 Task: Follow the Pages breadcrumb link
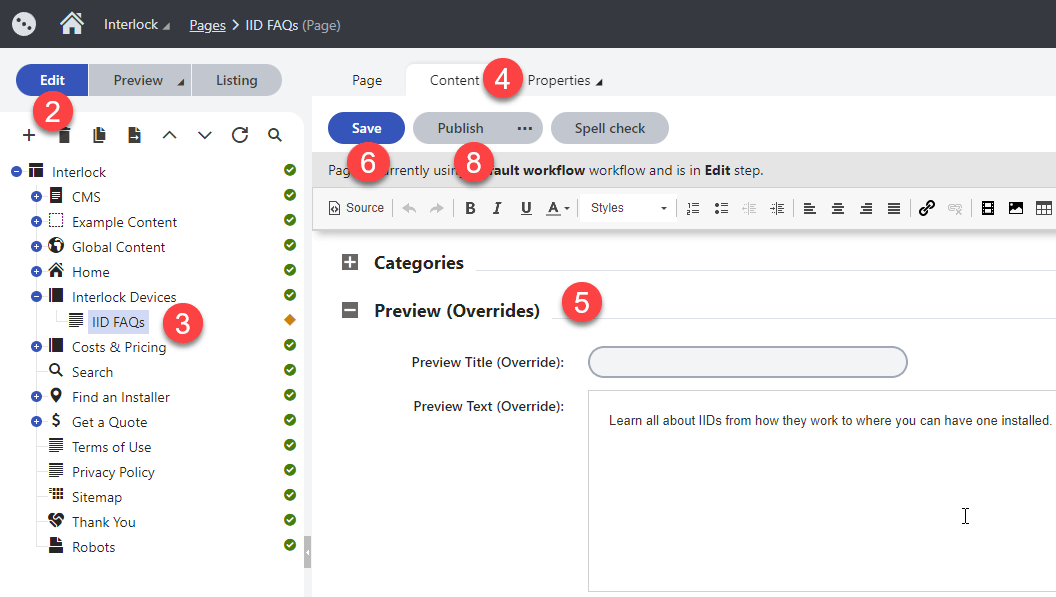207,26
